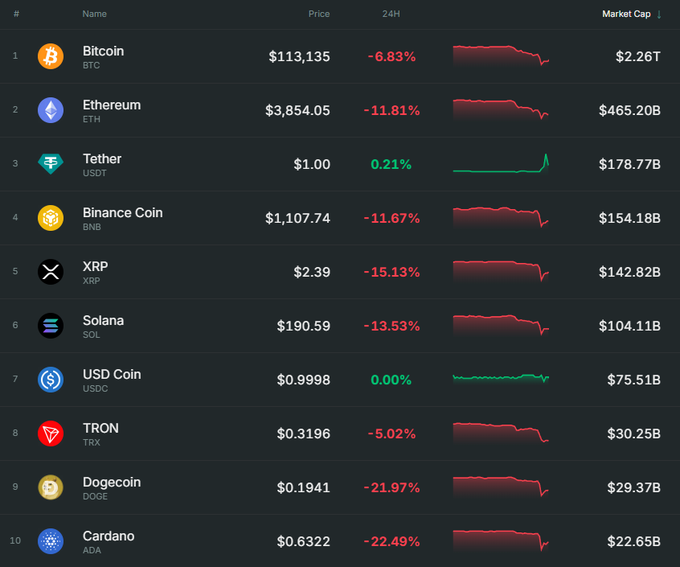680x567 pixels.
Task: Open the TRON logo icon
Action: coord(50,434)
